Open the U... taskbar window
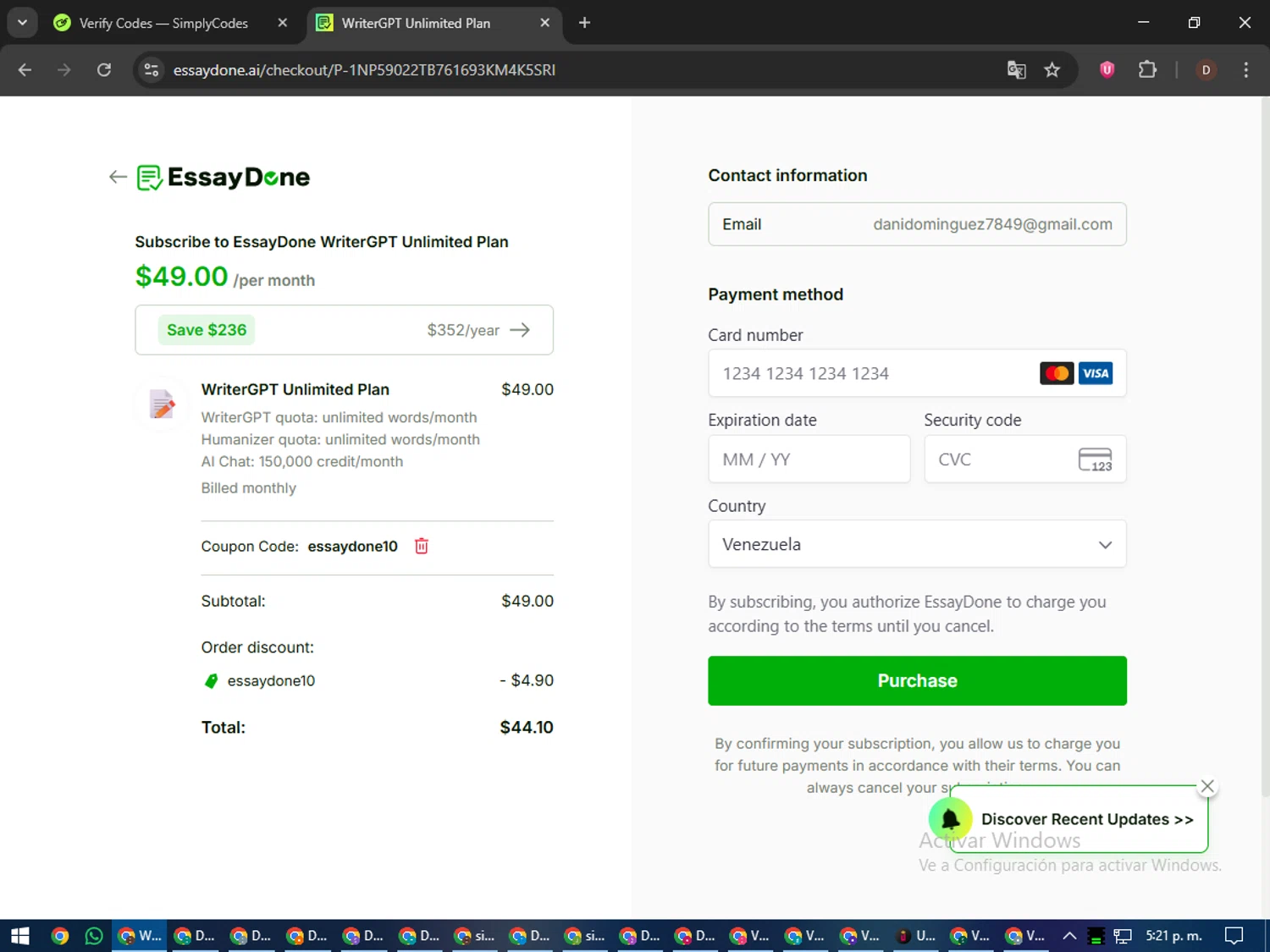 [x=916, y=936]
